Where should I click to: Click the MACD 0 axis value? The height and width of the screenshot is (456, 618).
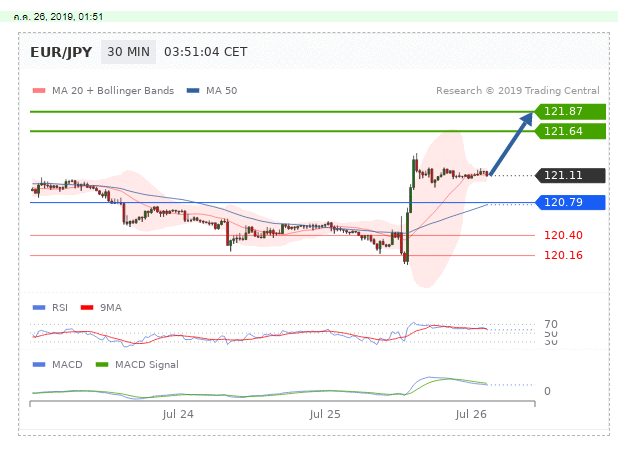click(547, 391)
